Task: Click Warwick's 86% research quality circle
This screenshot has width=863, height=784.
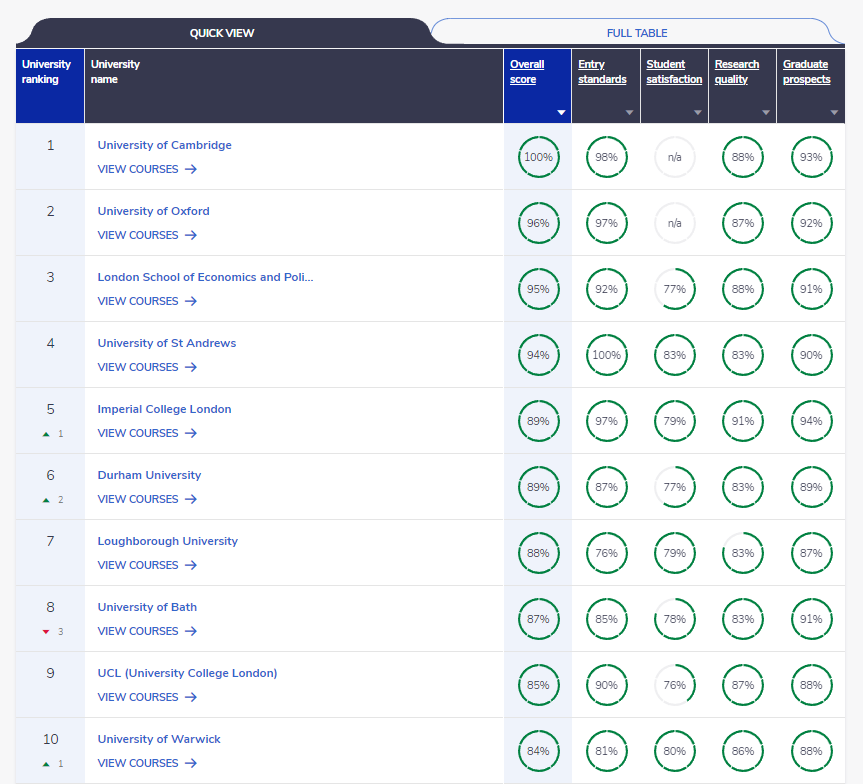Action: [743, 752]
